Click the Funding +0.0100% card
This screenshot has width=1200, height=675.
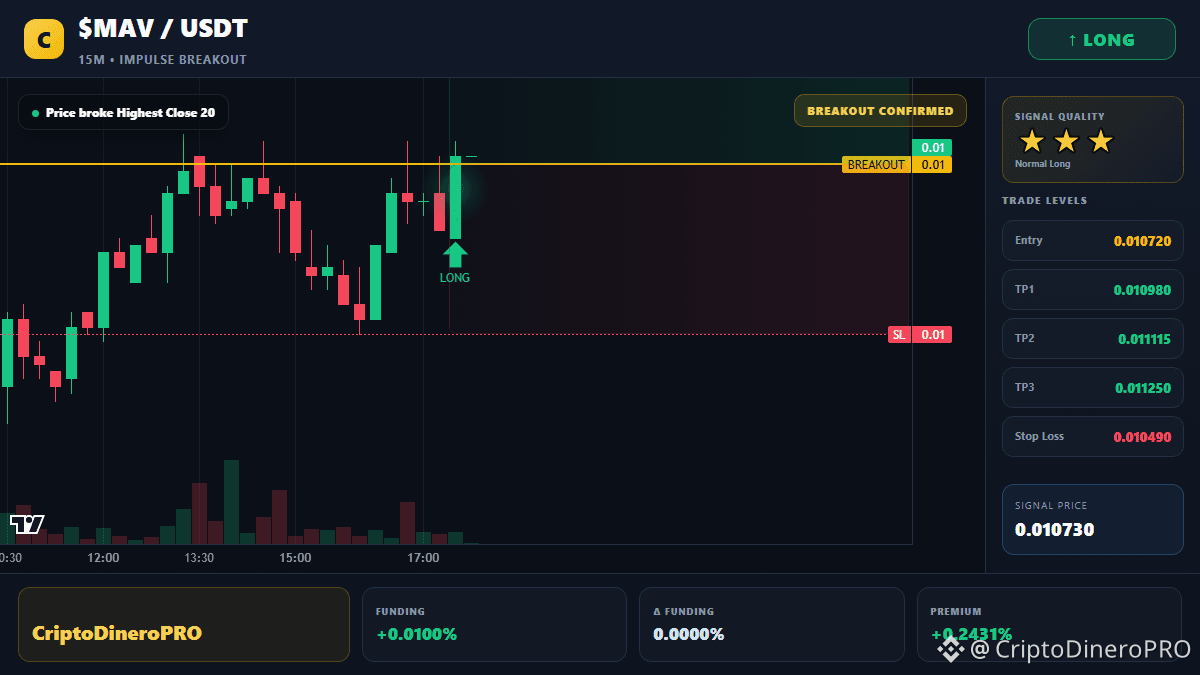pos(494,624)
